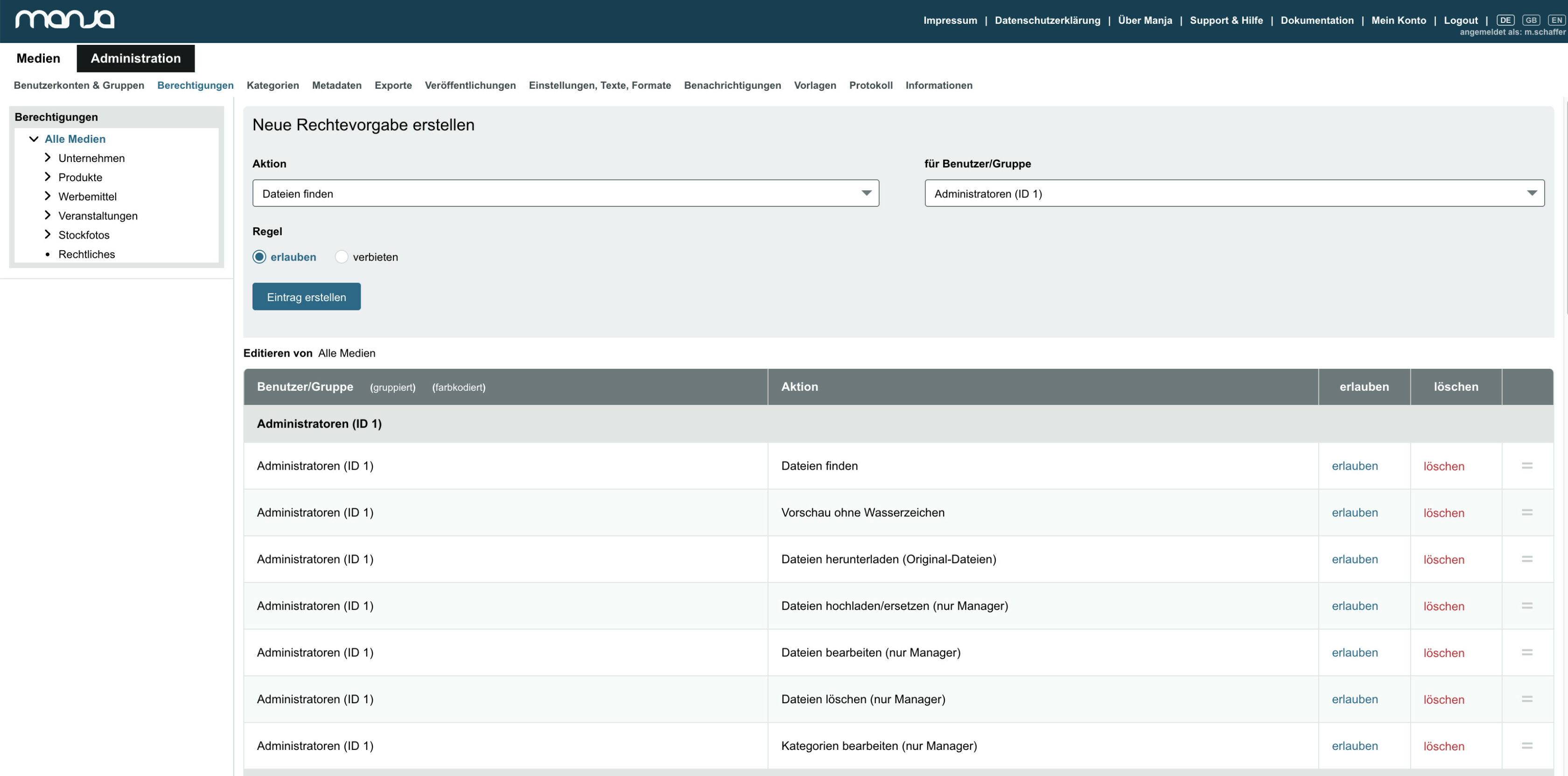
Task: Open the Veröffentlichungen submenu
Action: (x=470, y=85)
